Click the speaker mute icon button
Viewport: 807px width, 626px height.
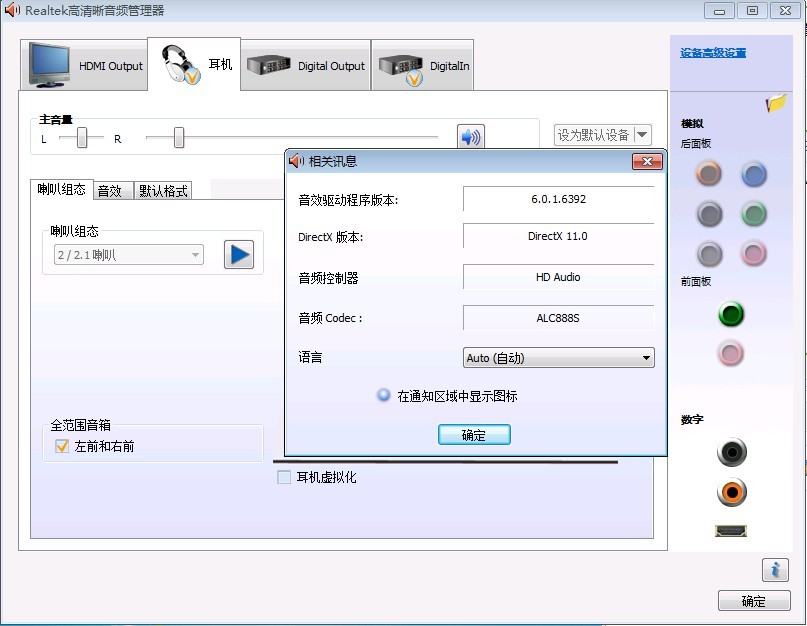coord(470,137)
